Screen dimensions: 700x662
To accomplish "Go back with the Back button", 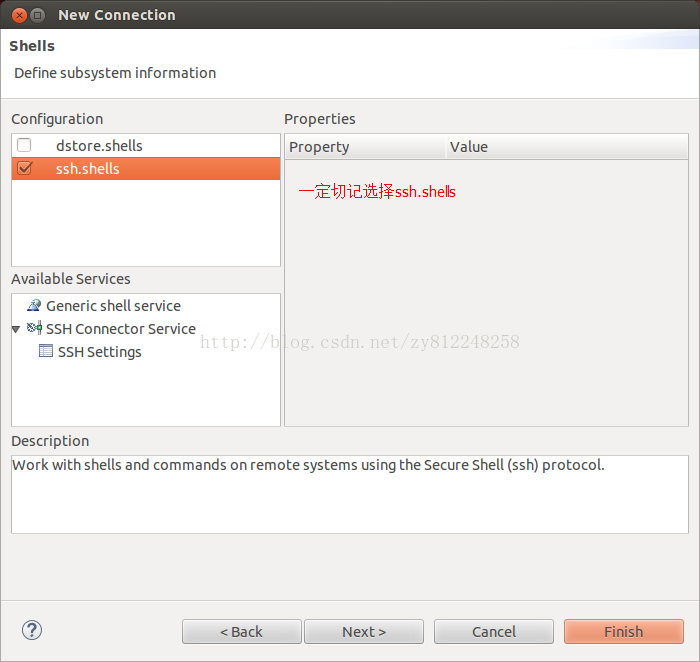I will (242, 632).
